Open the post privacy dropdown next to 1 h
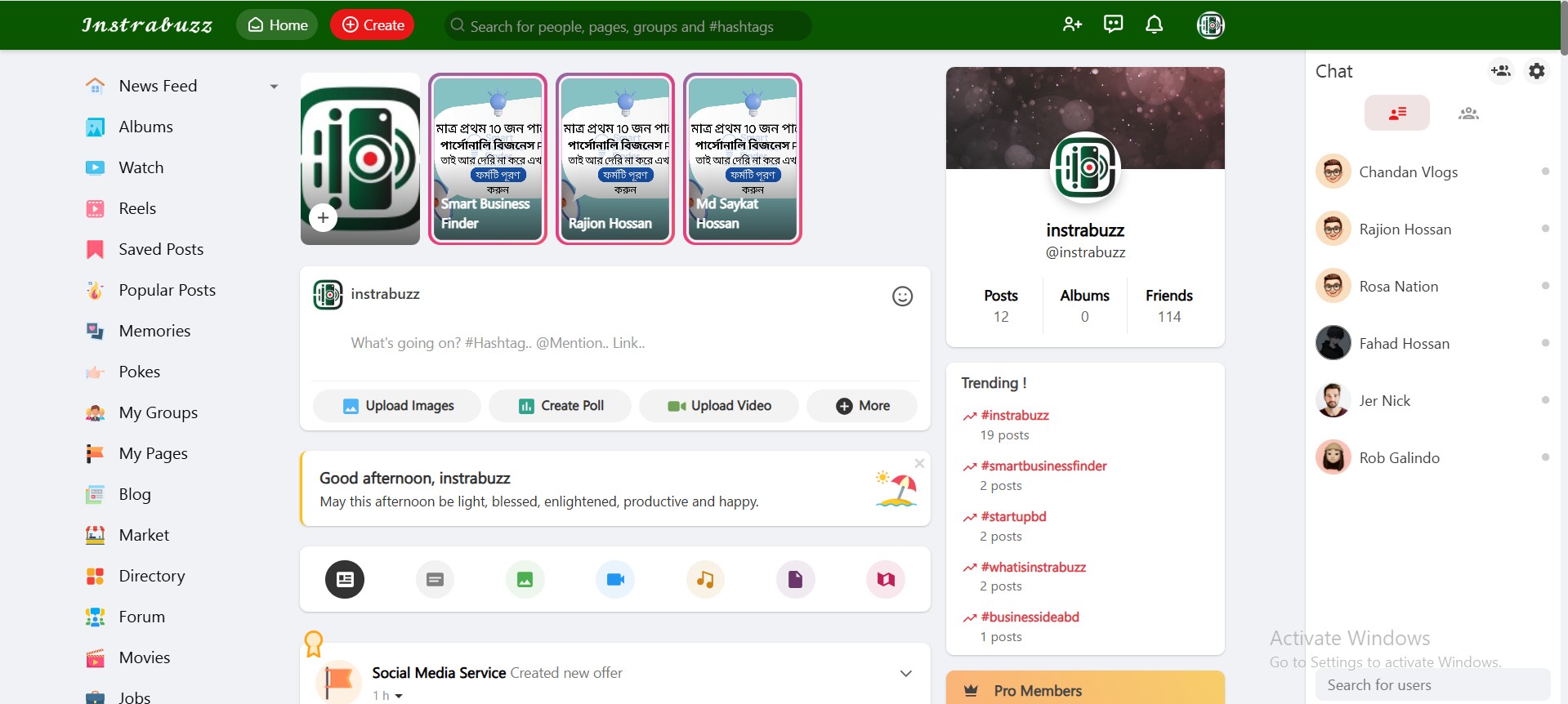 point(399,696)
